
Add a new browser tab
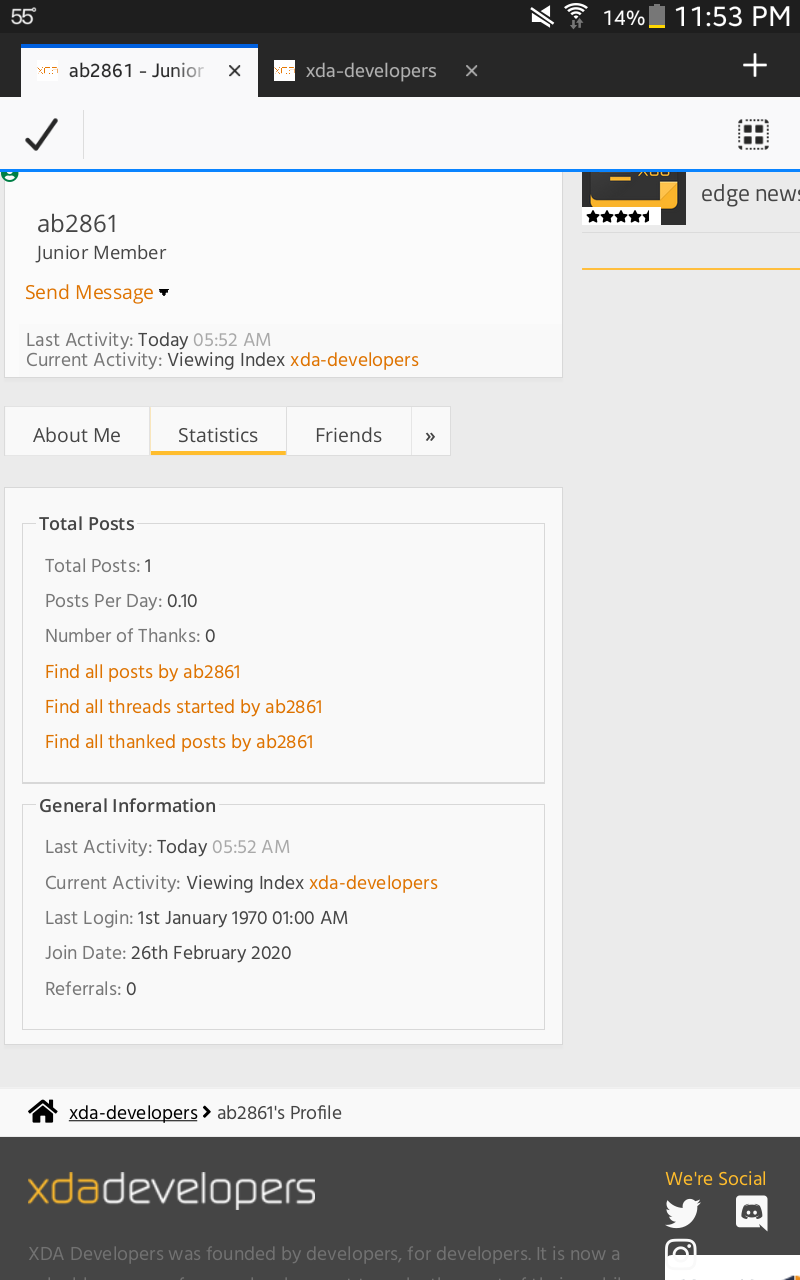pyautogui.click(x=755, y=66)
